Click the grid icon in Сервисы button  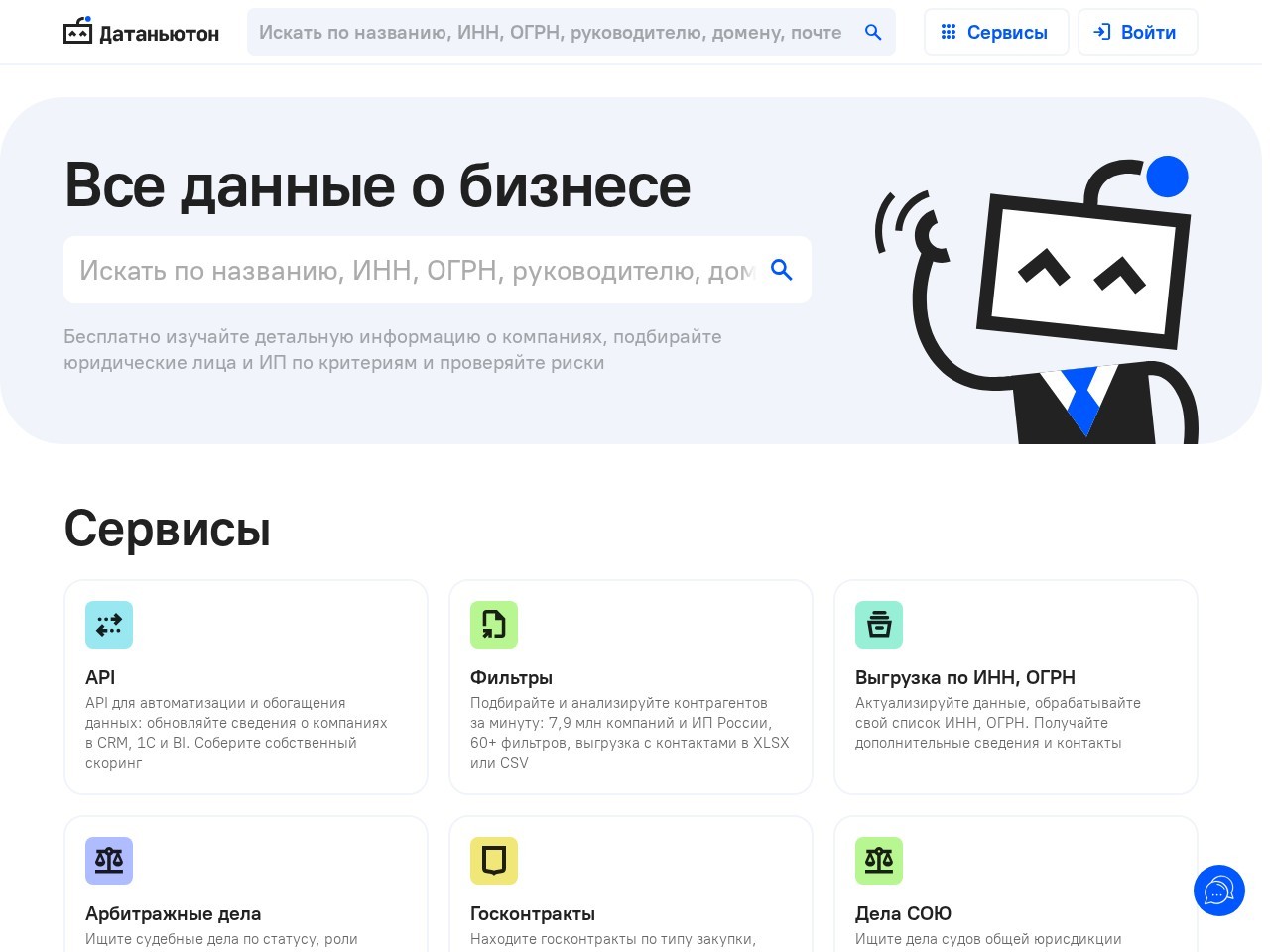[949, 32]
